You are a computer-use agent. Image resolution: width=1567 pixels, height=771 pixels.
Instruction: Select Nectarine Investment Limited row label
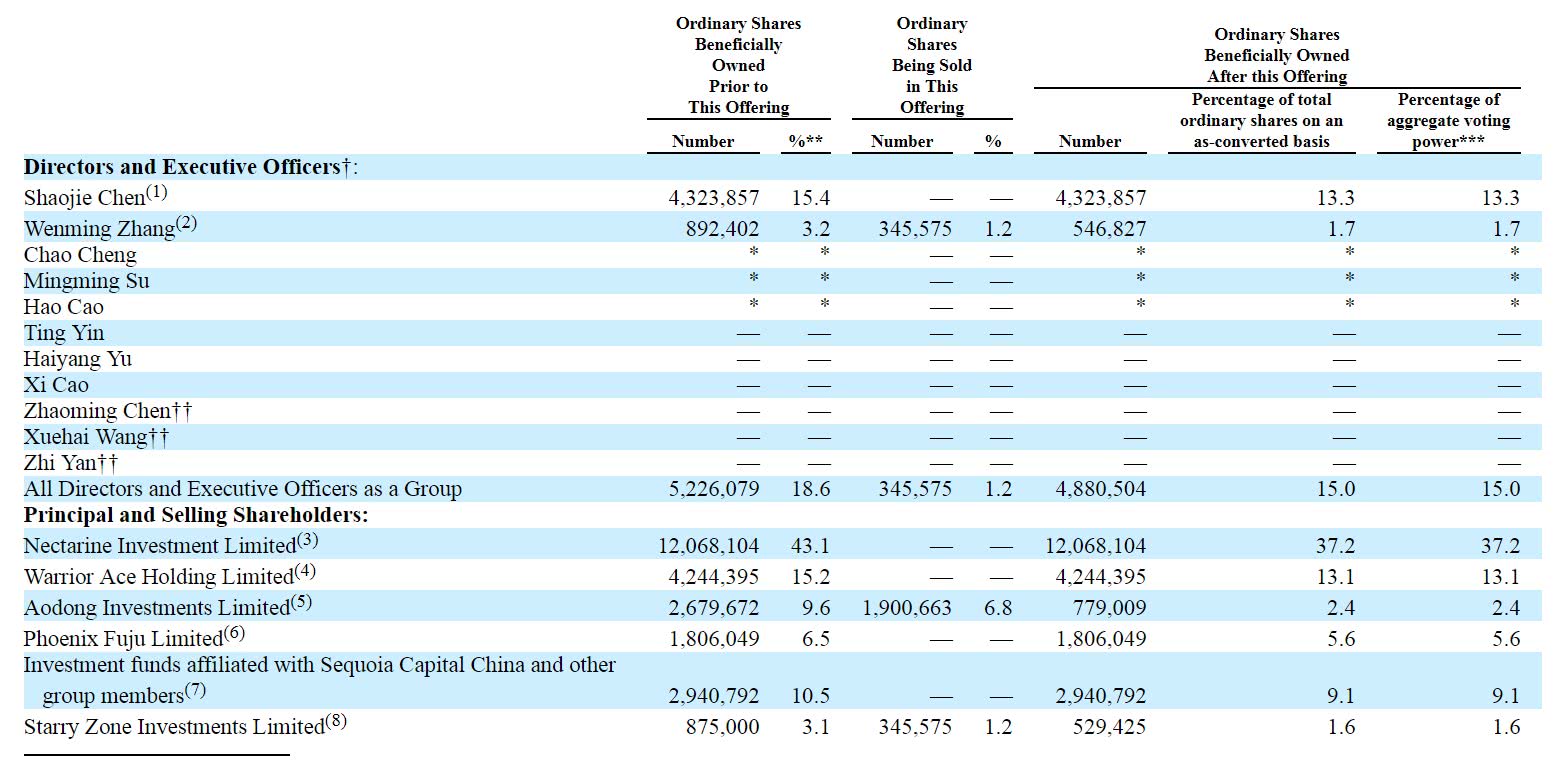(x=160, y=546)
